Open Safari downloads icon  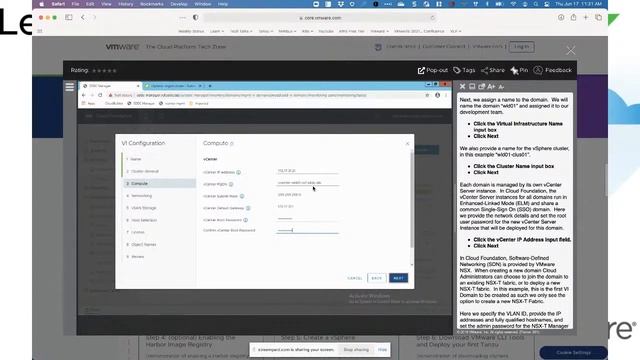pos(561,18)
